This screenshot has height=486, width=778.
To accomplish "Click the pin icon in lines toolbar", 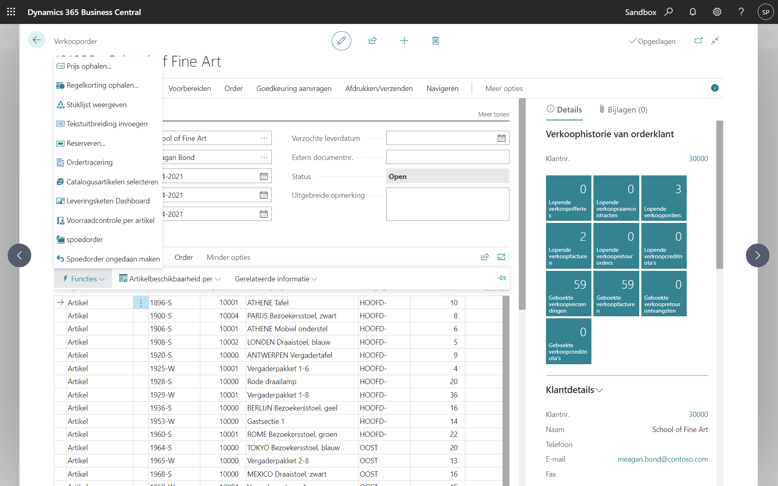I will click(502, 278).
